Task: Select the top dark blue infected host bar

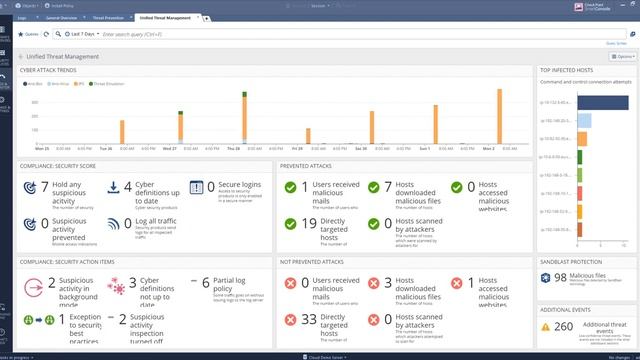Action: coord(603,103)
